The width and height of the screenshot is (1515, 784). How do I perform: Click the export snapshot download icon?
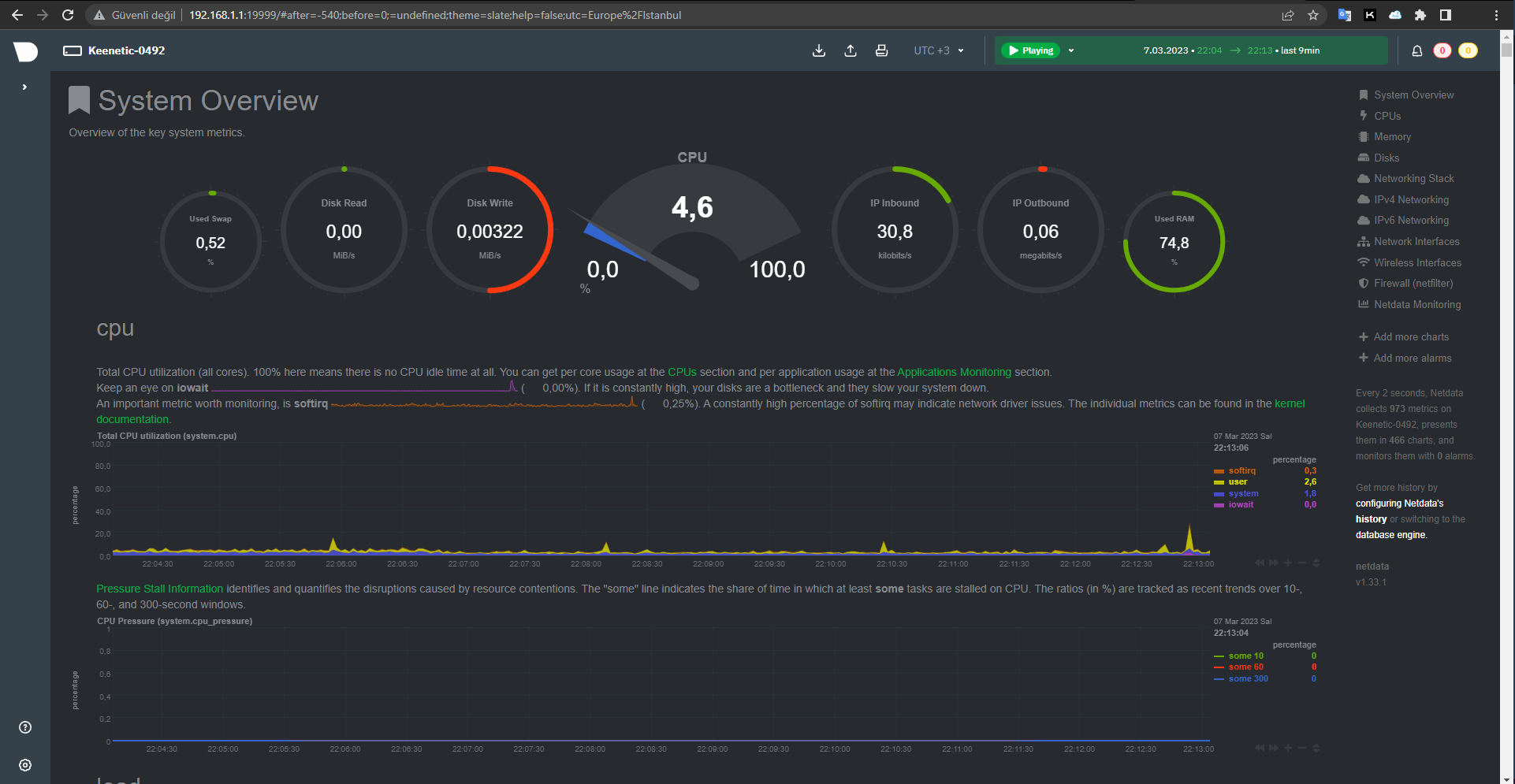(x=819, y=50)
